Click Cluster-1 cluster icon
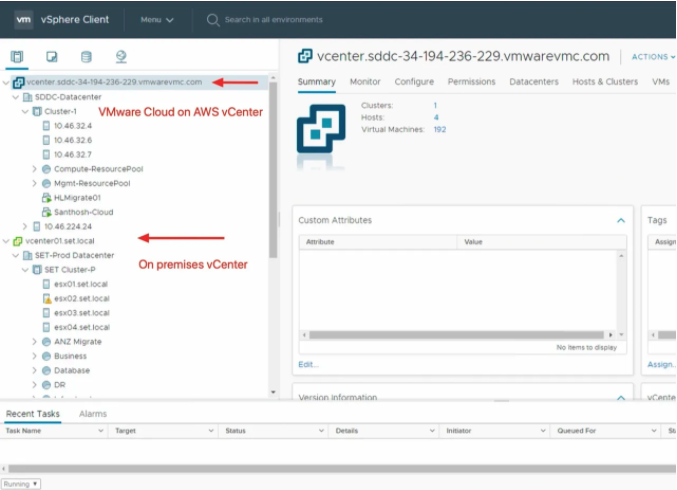This screenshot has height=490, width=677. [38, 111]
